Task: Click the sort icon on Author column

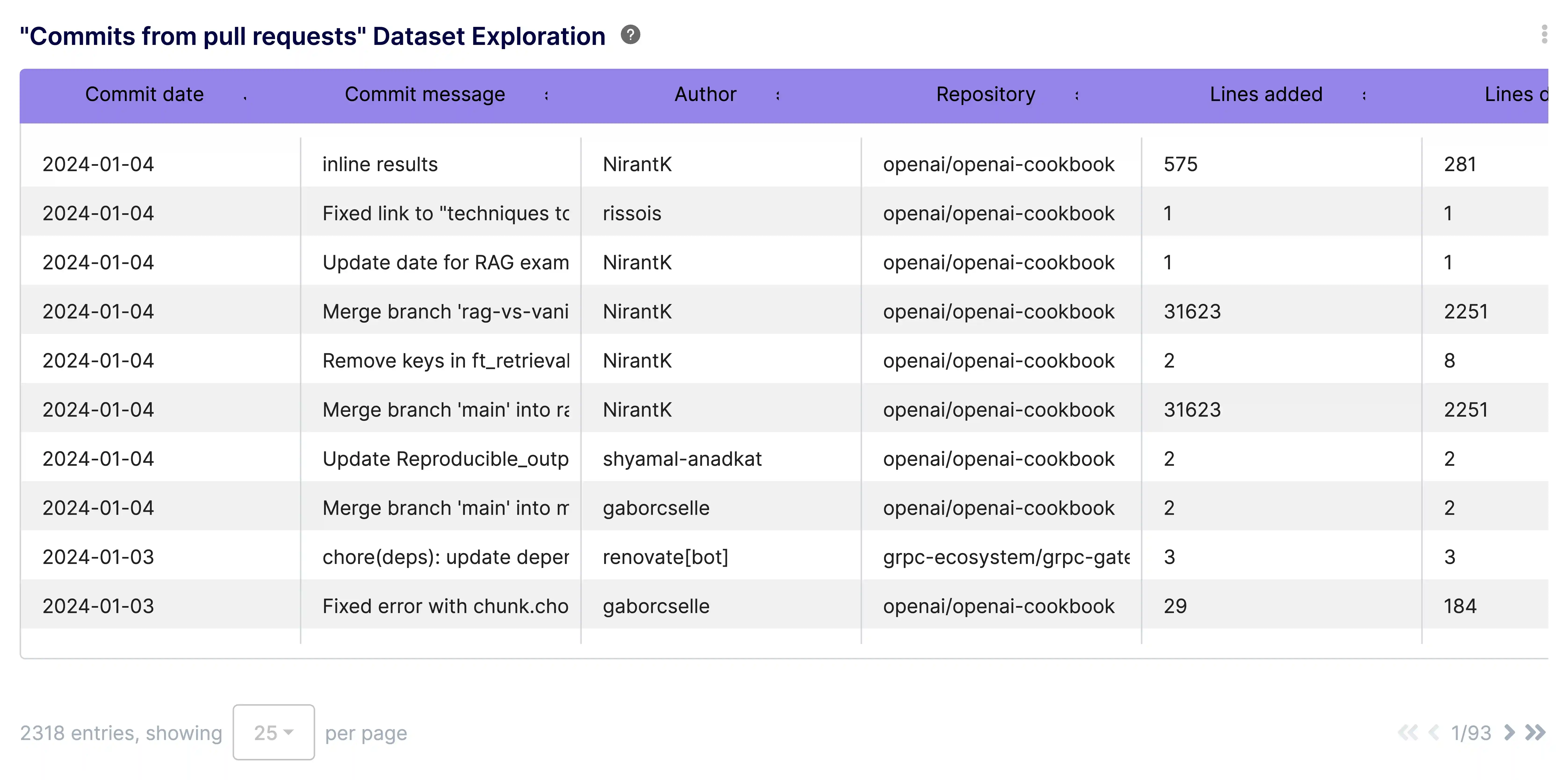Action: tap(777, 96)
